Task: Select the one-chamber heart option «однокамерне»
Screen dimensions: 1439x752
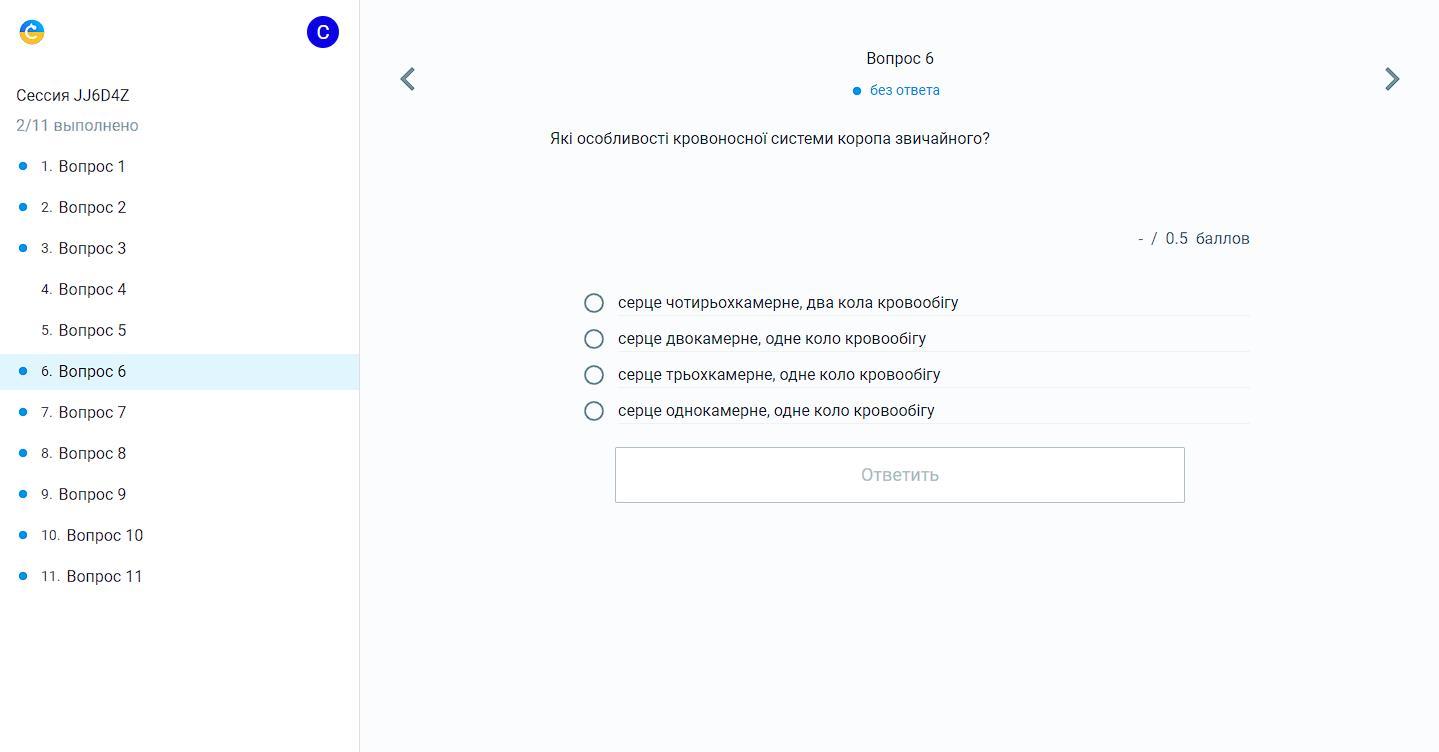Action: point(594,411)
